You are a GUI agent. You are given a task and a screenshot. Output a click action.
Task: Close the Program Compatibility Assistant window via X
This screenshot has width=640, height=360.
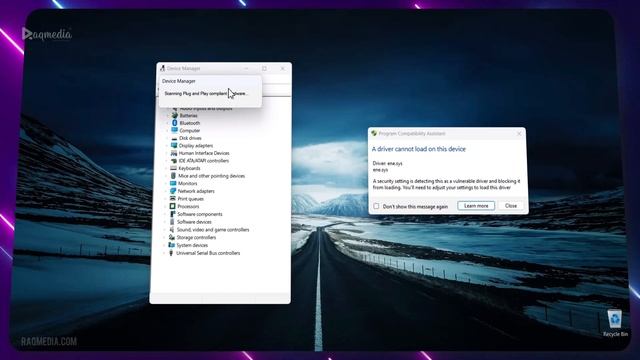click(519, 133)
